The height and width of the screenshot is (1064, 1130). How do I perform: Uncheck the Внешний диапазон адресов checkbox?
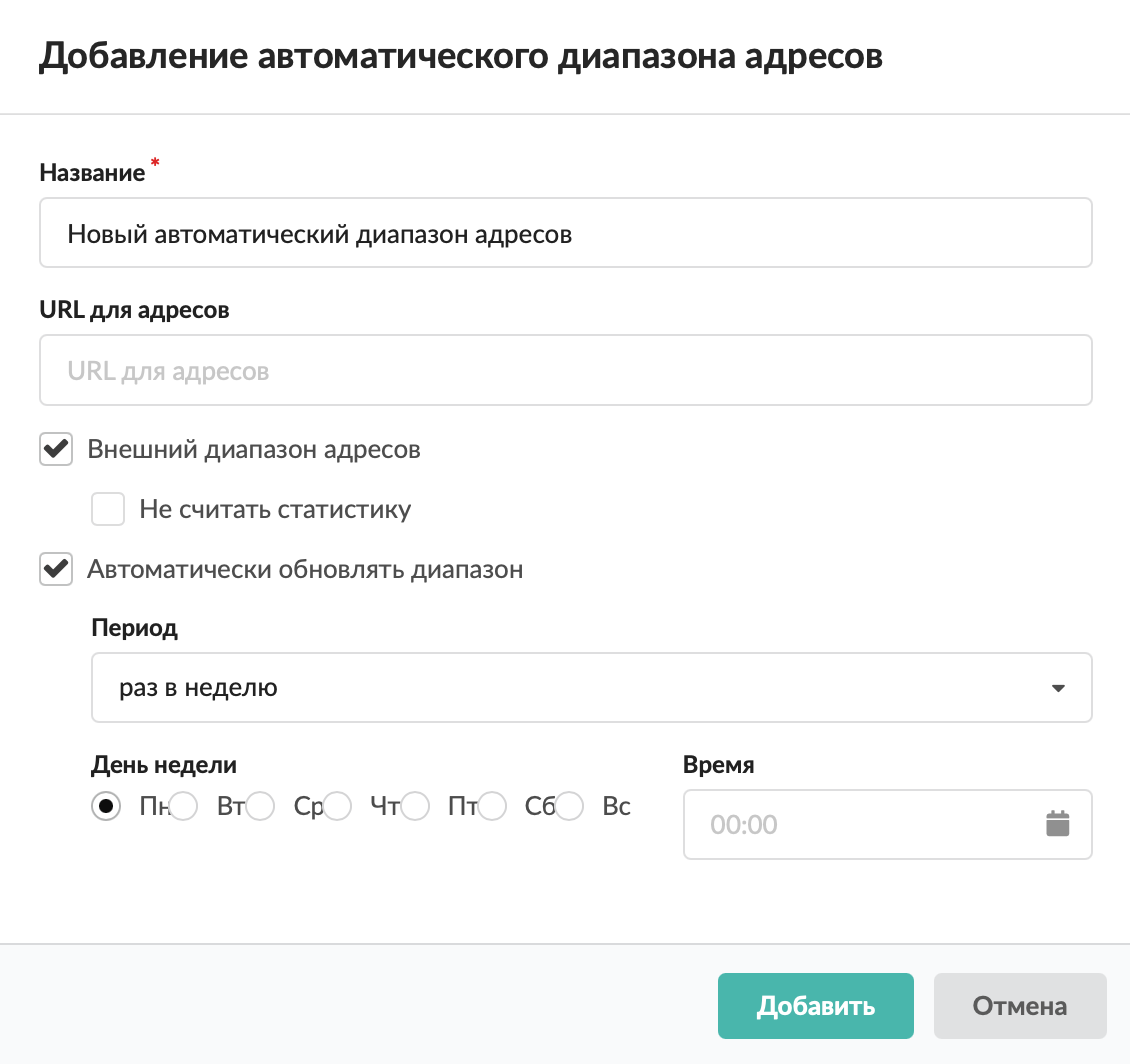point(56,449)
